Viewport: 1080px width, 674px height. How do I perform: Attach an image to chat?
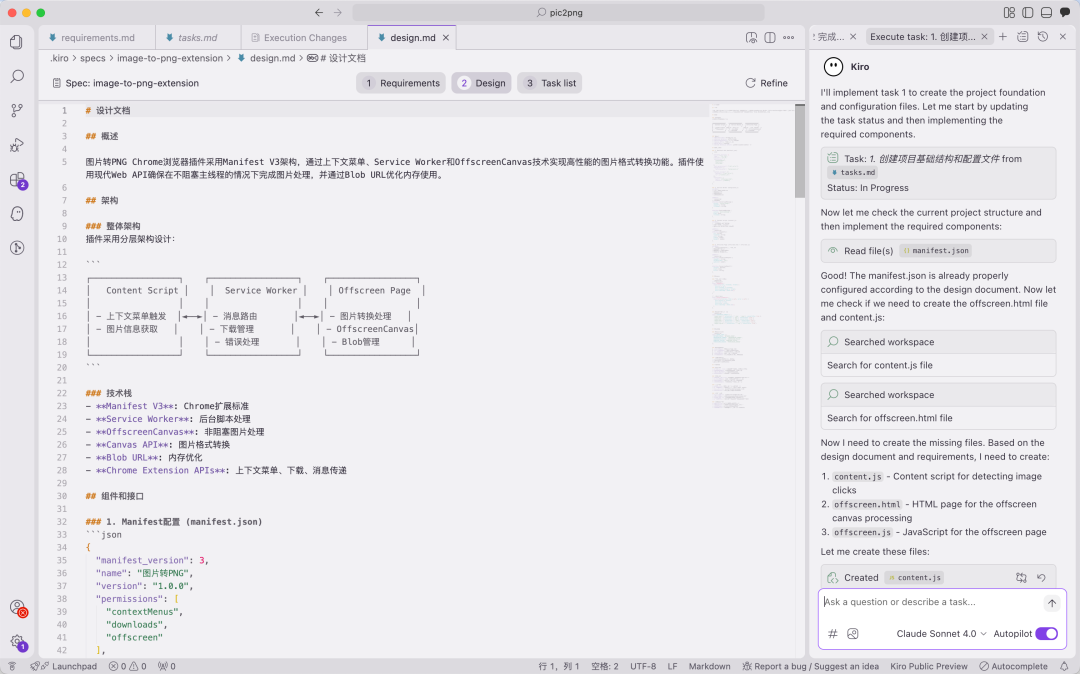(853, 633)
